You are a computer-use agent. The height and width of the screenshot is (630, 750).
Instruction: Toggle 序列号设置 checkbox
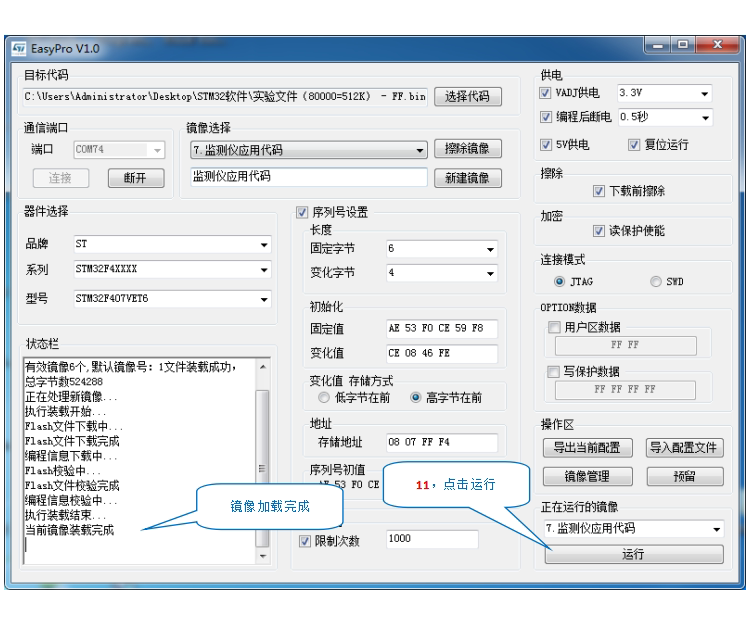tap(302, 212)
